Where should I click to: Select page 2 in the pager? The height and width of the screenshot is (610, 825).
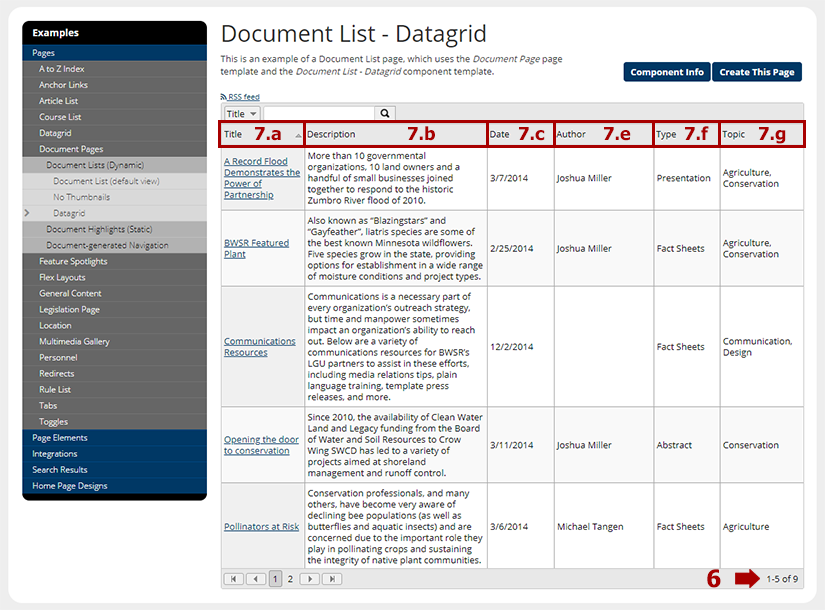290,579
